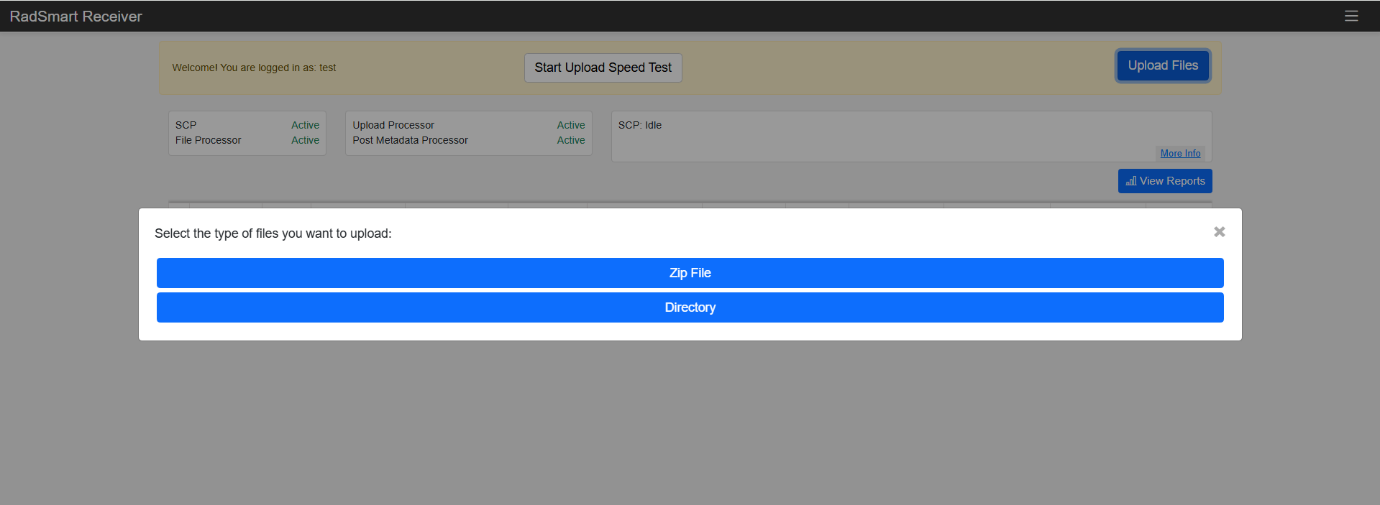Click the RadSmart Receiver brand title

pos(76,16)
